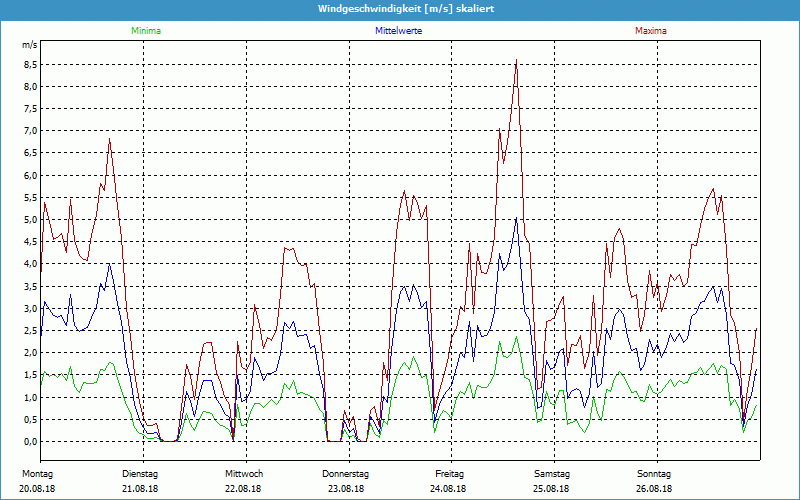Click the red Maxima peak above 8,5 on Friday
Screen dimensions: 800x500
[x=516, y=61]
